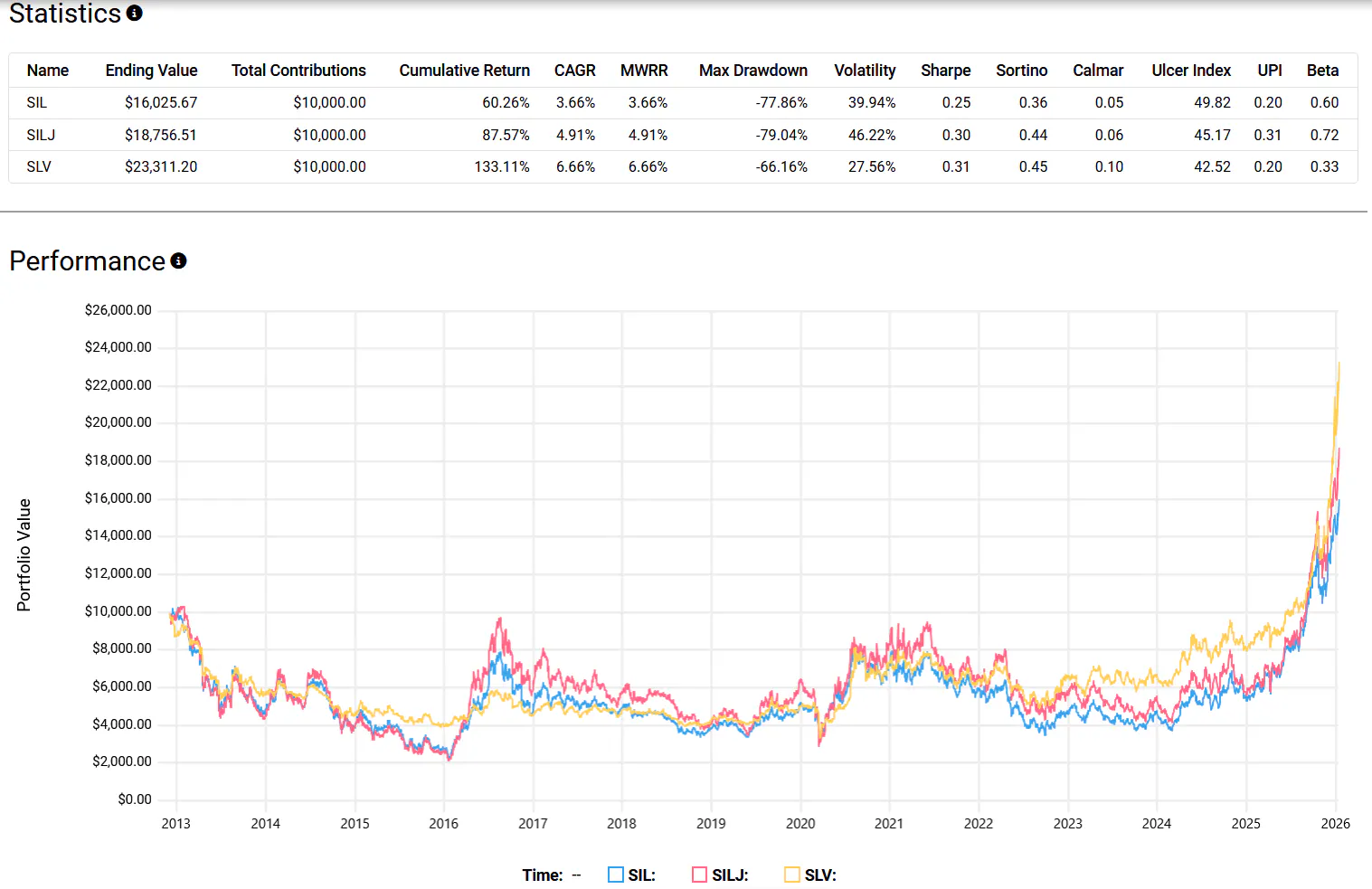1372x889 pixels.
Task: Click the Time readout in the chart legend
Action: pos(552,875)
